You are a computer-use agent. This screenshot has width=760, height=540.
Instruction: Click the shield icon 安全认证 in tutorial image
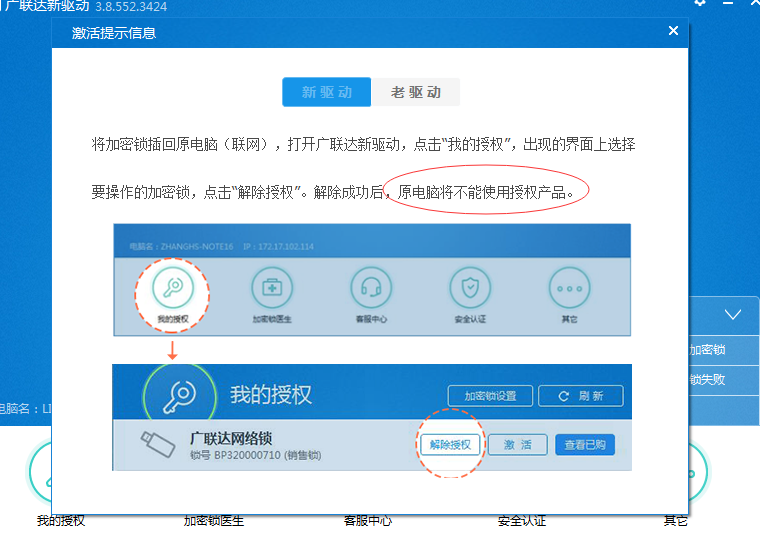(470, 287)
